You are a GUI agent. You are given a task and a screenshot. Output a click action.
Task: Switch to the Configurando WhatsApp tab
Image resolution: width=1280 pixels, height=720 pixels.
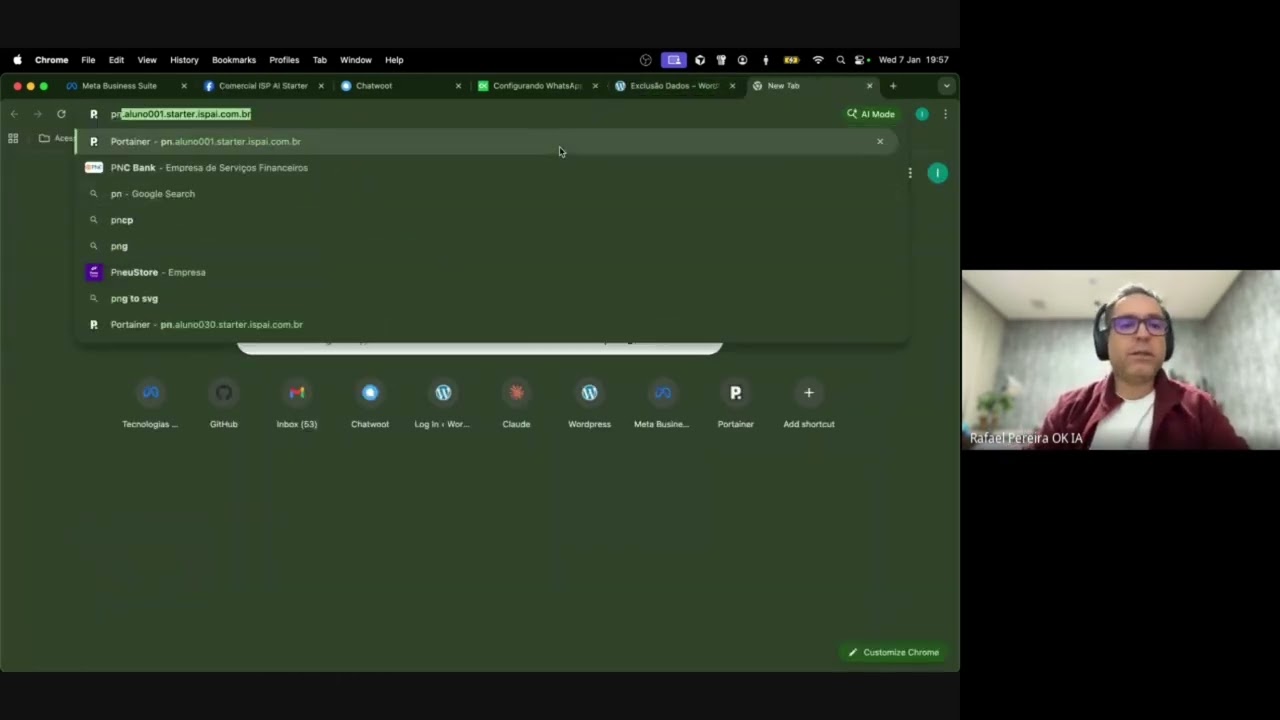[537, 86]
